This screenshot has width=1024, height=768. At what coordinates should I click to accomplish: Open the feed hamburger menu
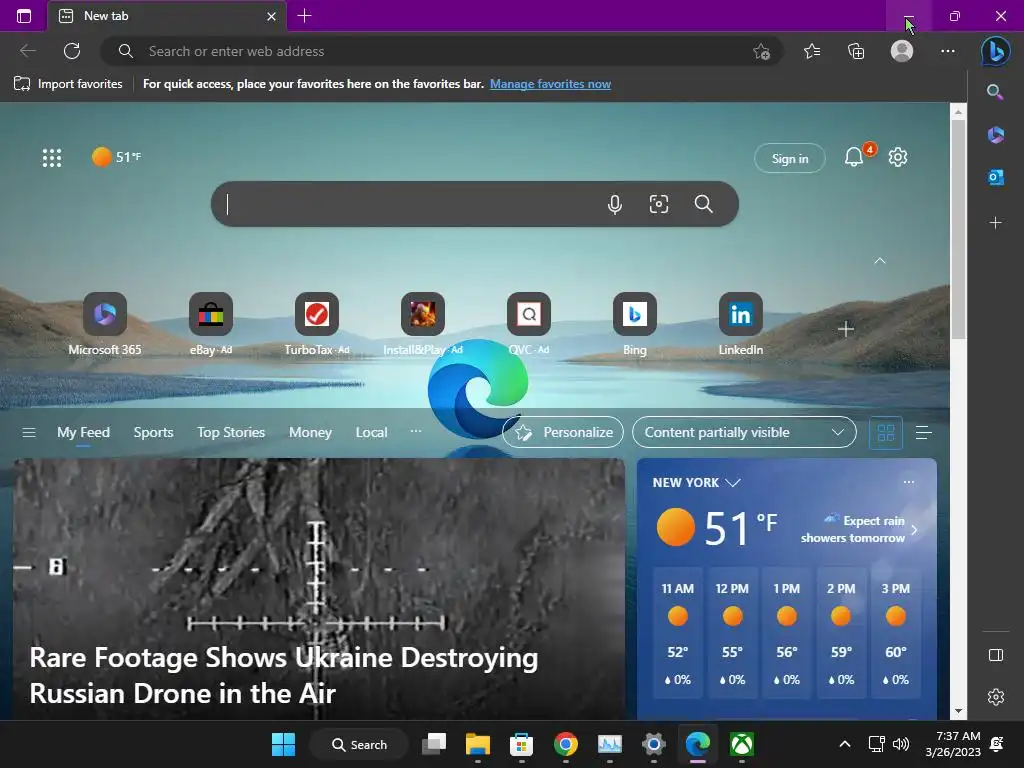click(x=29, y=432)
